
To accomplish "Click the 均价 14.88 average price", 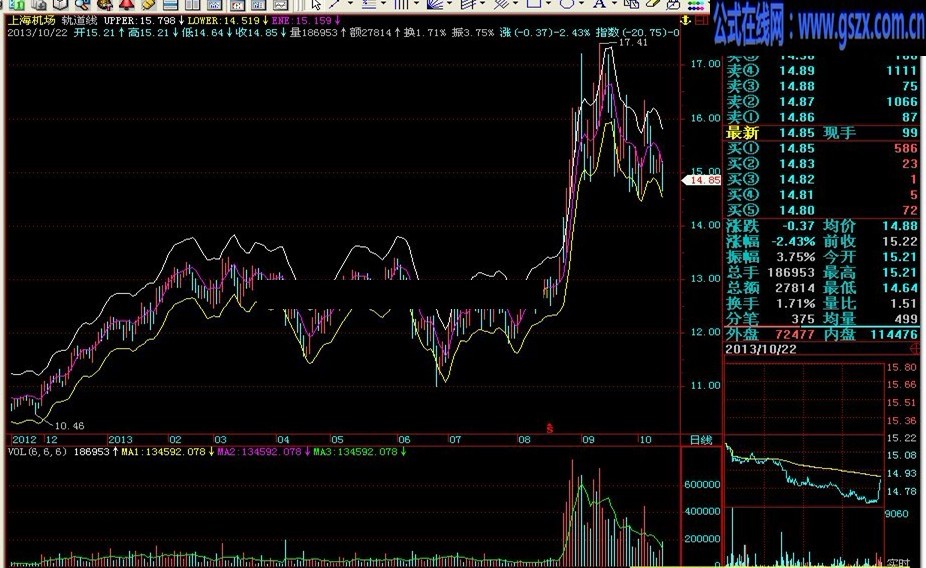I will pyautogui.click(x=900, y=226).
